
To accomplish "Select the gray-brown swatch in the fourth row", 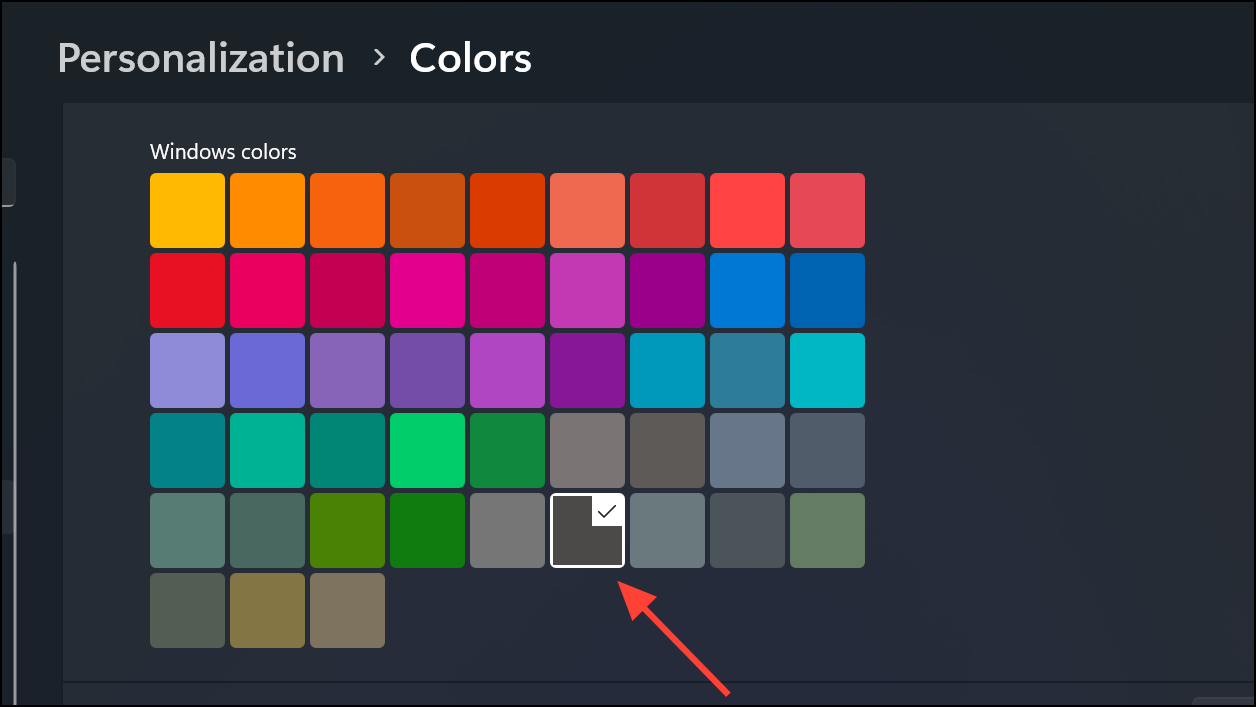I will [x=667, y=450].
